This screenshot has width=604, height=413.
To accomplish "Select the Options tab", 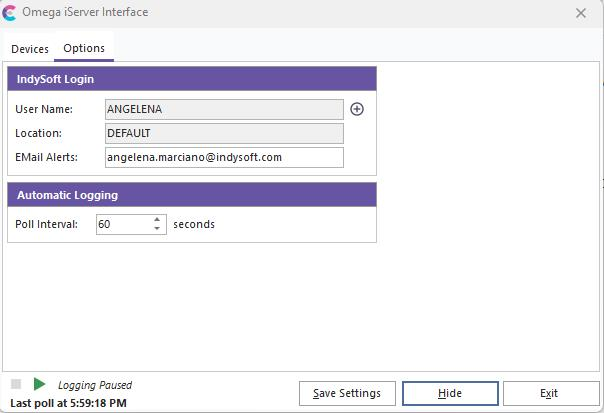I will [84, 49].
